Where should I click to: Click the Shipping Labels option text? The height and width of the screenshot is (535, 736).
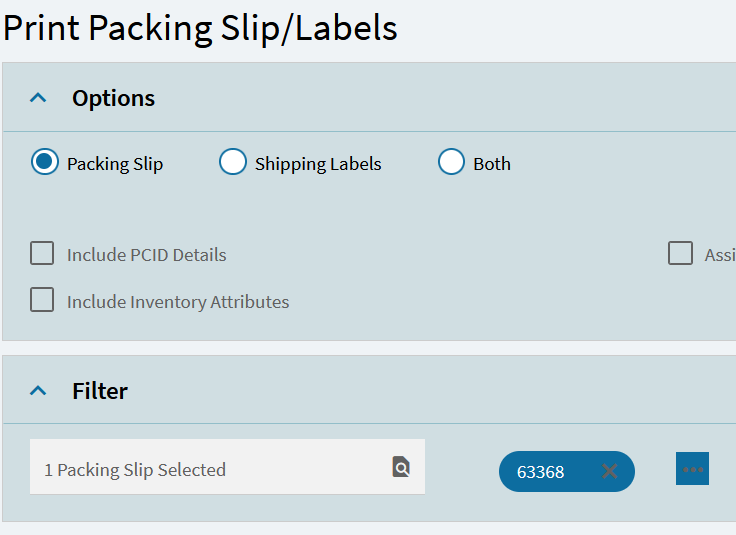coord(318,164)
